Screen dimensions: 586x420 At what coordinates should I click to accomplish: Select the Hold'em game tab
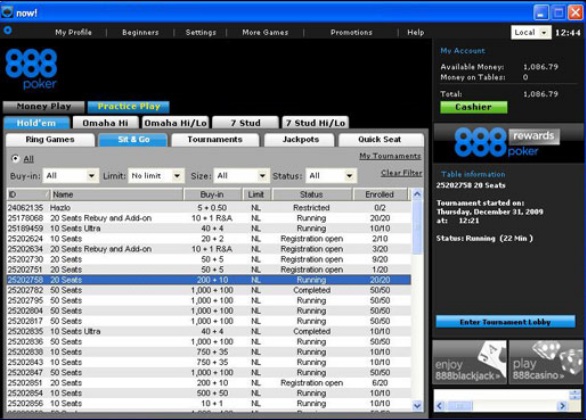37,123
